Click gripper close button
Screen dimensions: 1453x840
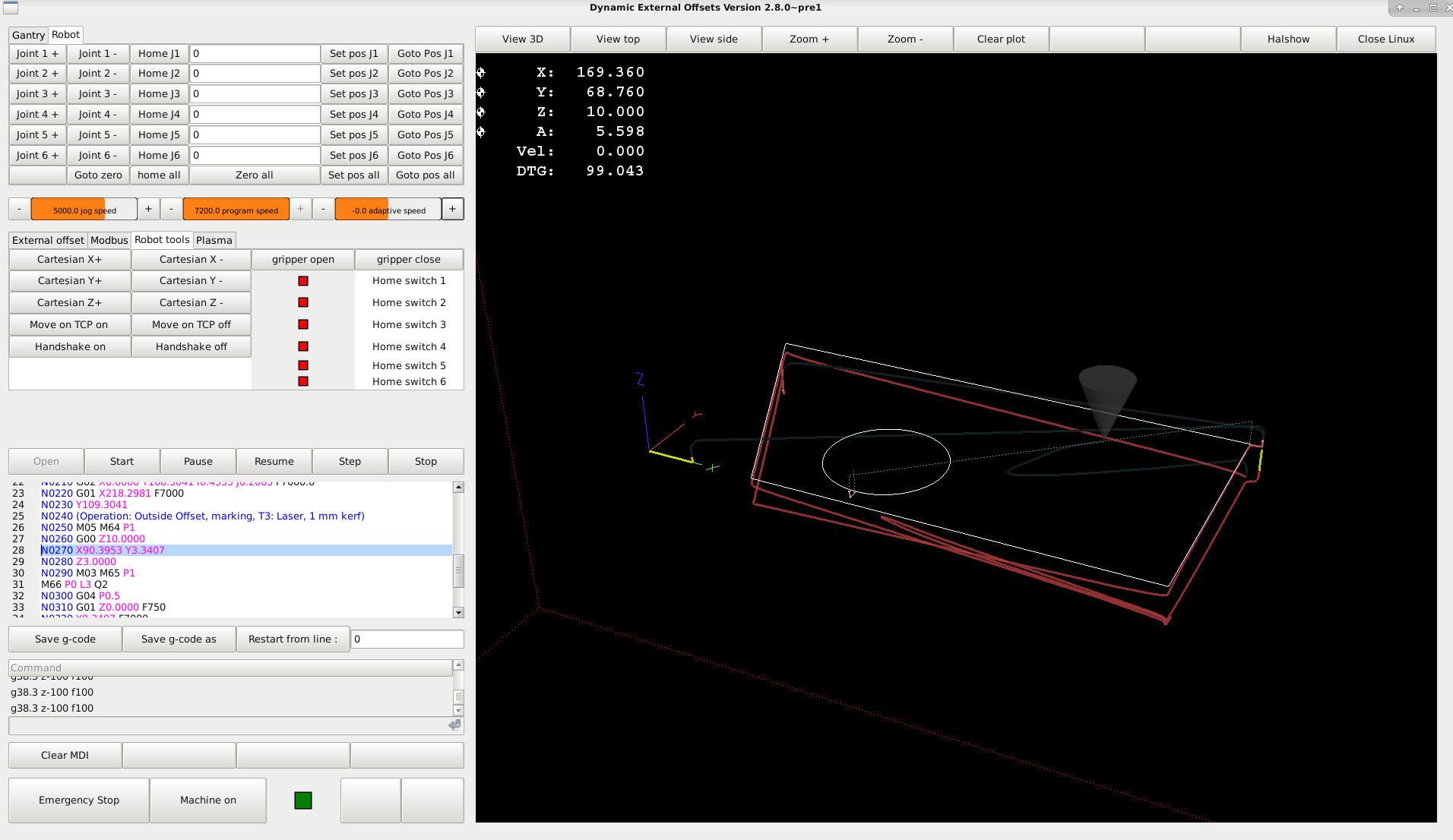409,259
